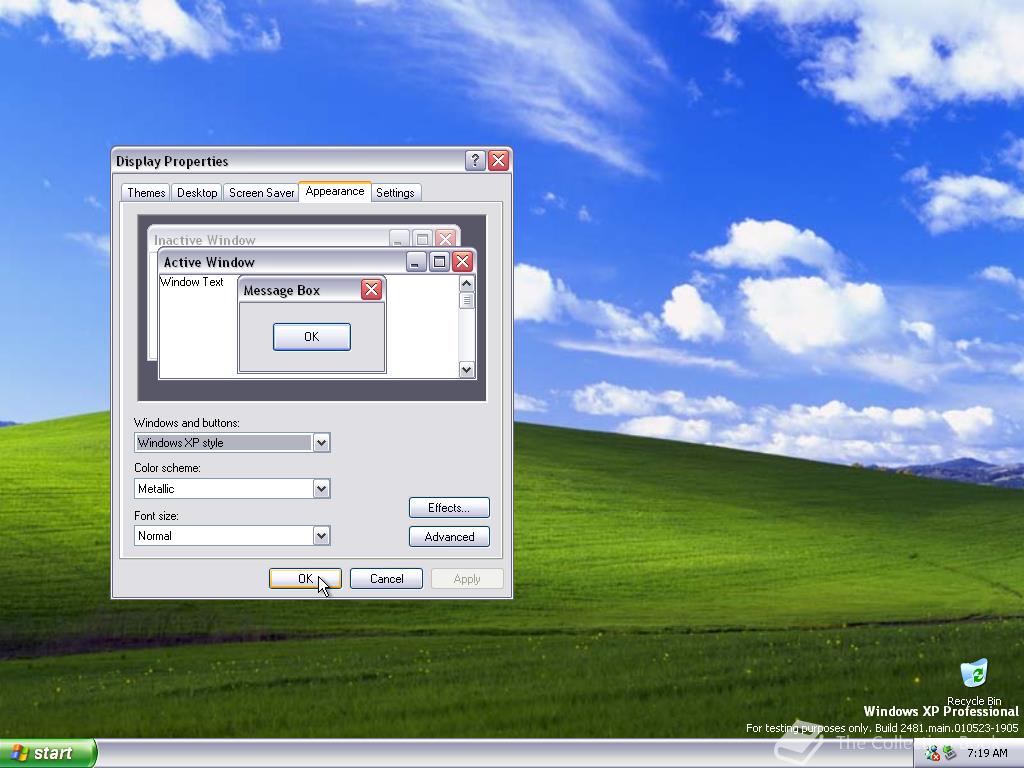The height and width of the screenshot is (768, 1024).
Task: Click the Inactive Window preview close button
Action: click(445, 239)
